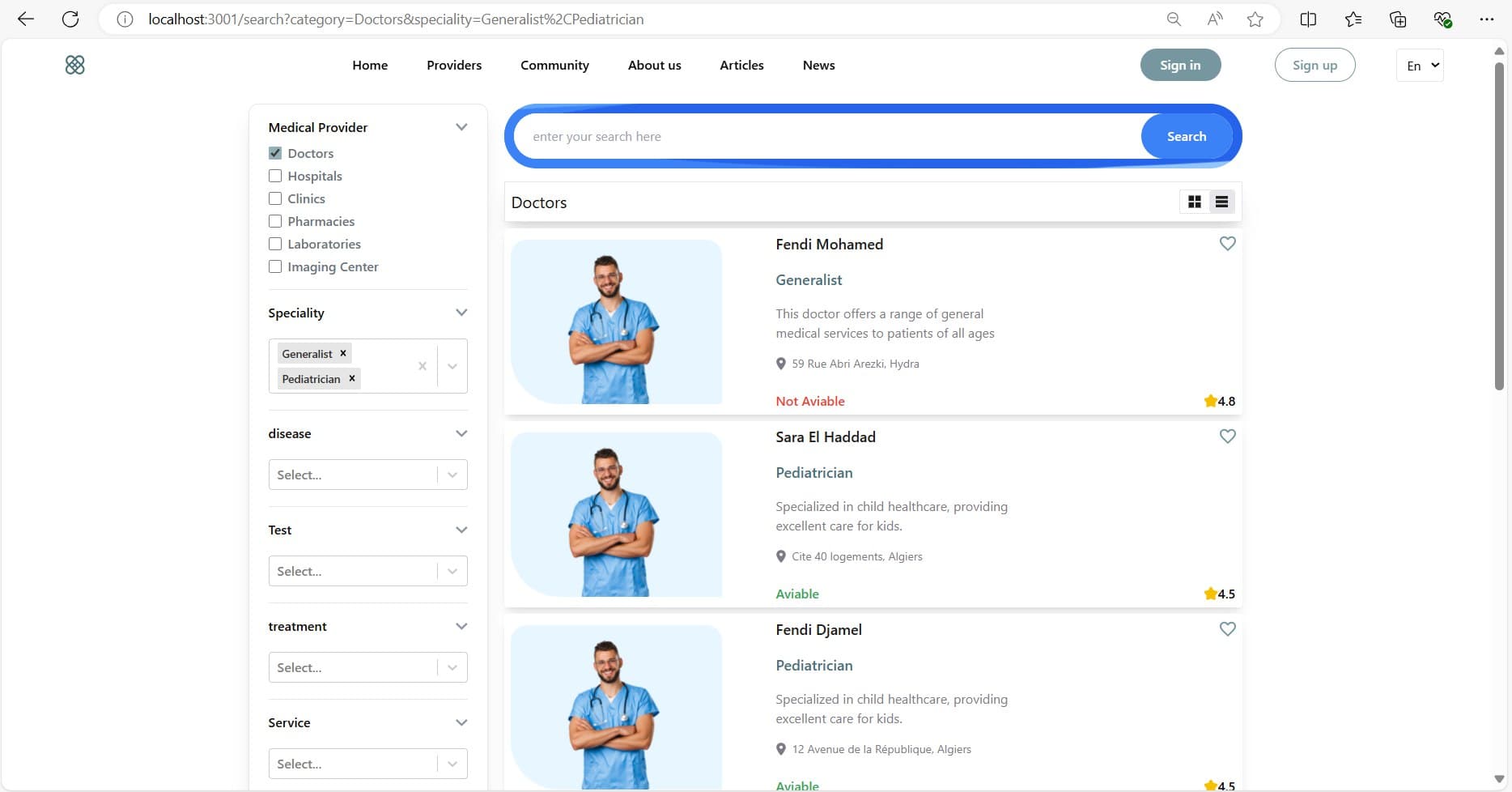Go to the Articles page
This screenshot has height=792, width=1512.
point(741,66)
